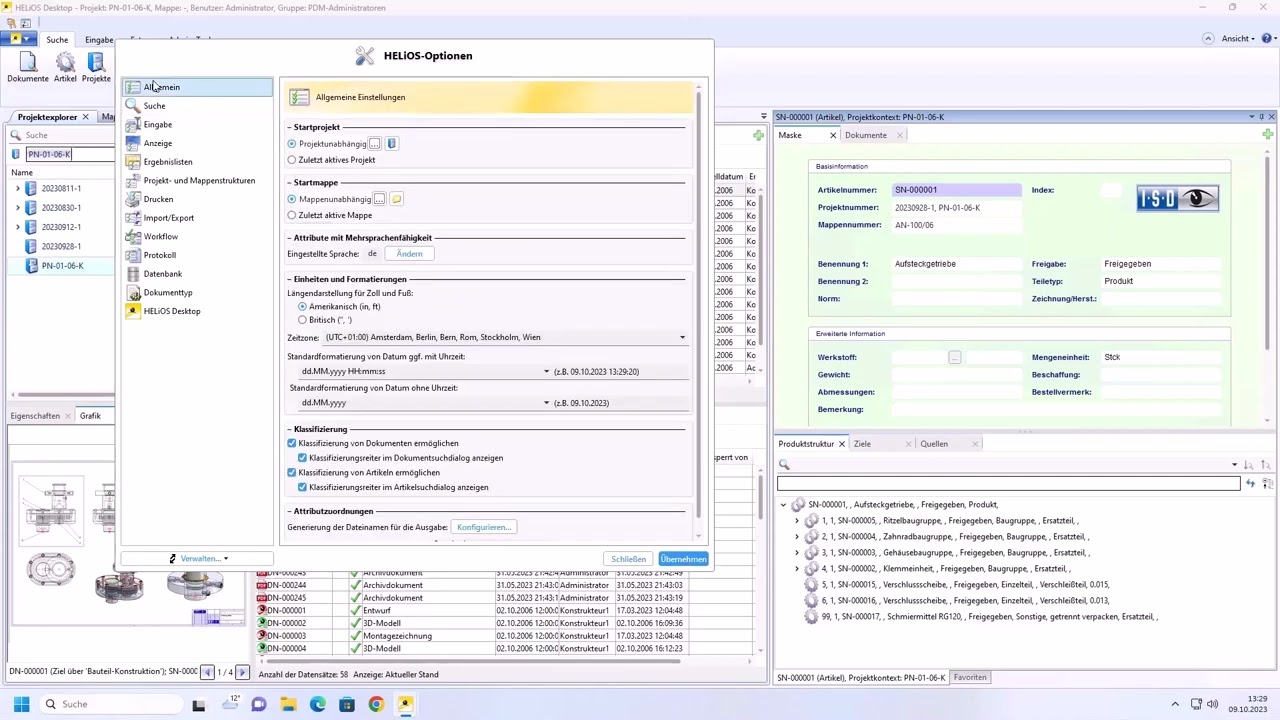This screenshot has width=1280, height=720.
Task: Toggle Klassifizierungsreiter im Artikelsuchdialog anzeigen
Action: 302,487
